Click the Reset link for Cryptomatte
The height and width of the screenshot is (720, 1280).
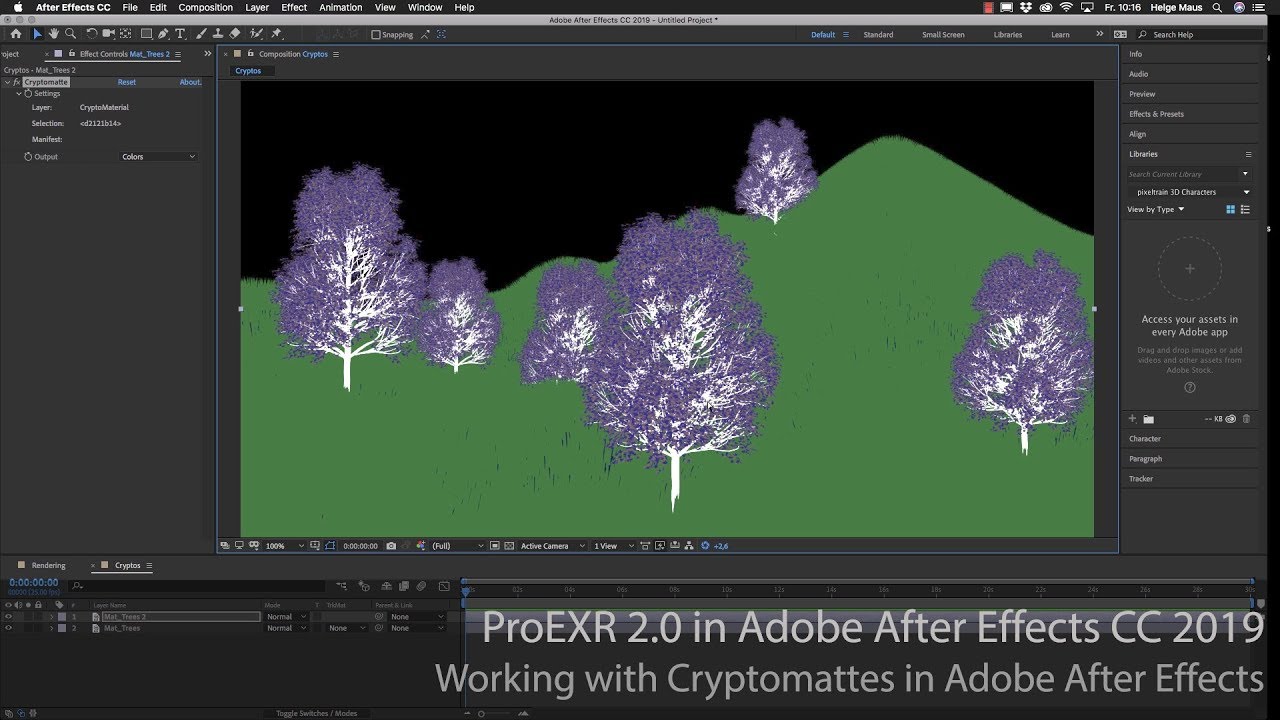[127, 82]
